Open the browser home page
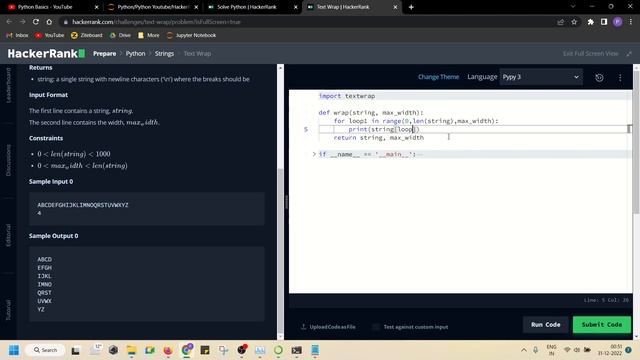The image size is (640, 360). click(x=49, y=22)
